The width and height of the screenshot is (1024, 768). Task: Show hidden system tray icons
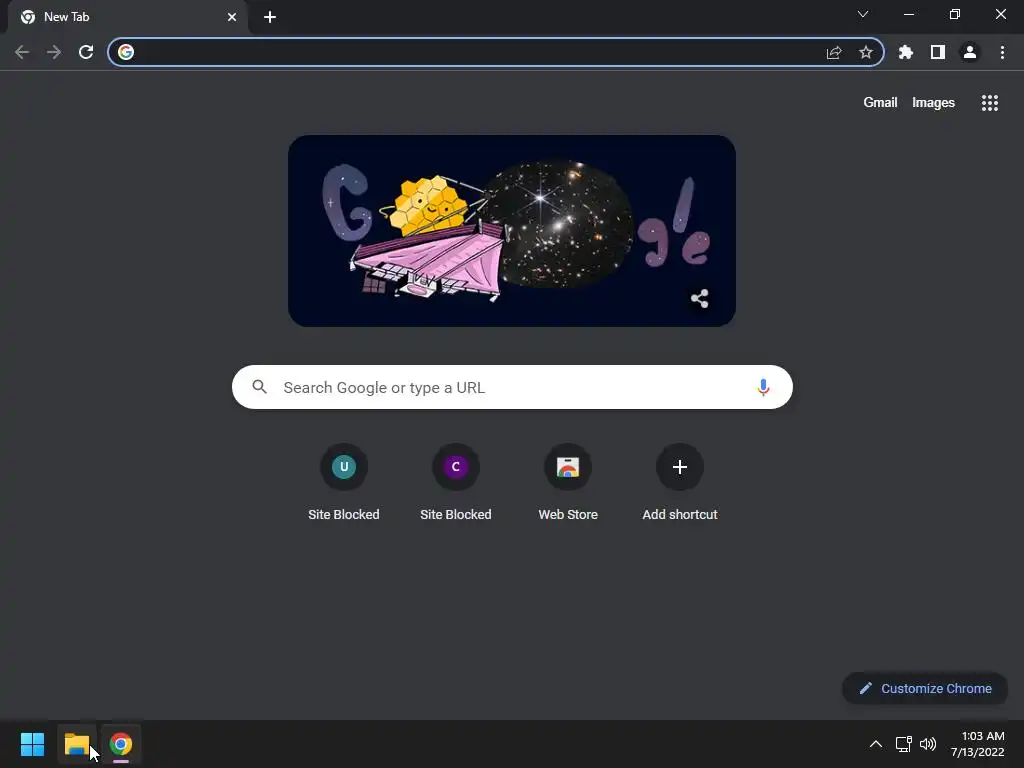(x=876, y=744)
